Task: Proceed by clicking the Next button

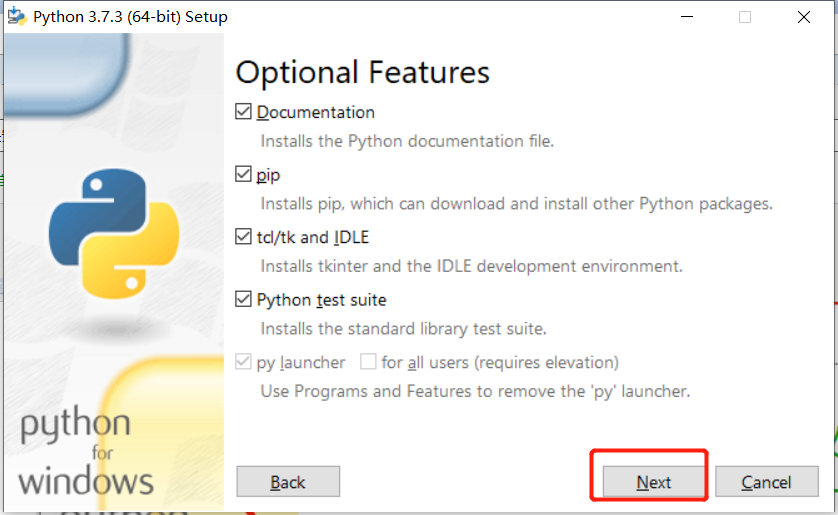Action: [653, 482]
